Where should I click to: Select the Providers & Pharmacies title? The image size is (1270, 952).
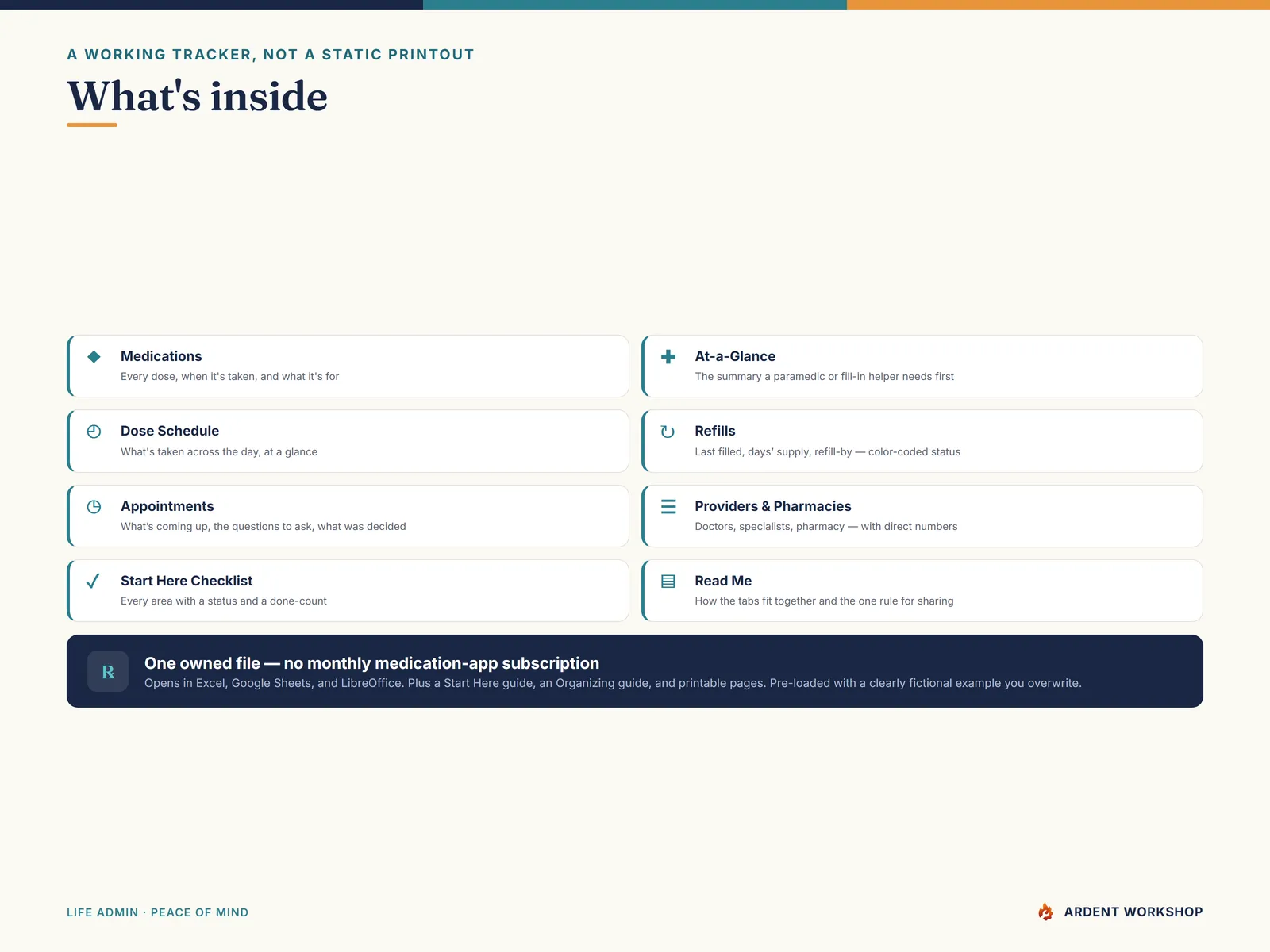pyautogui.click(x=773, y=506)
